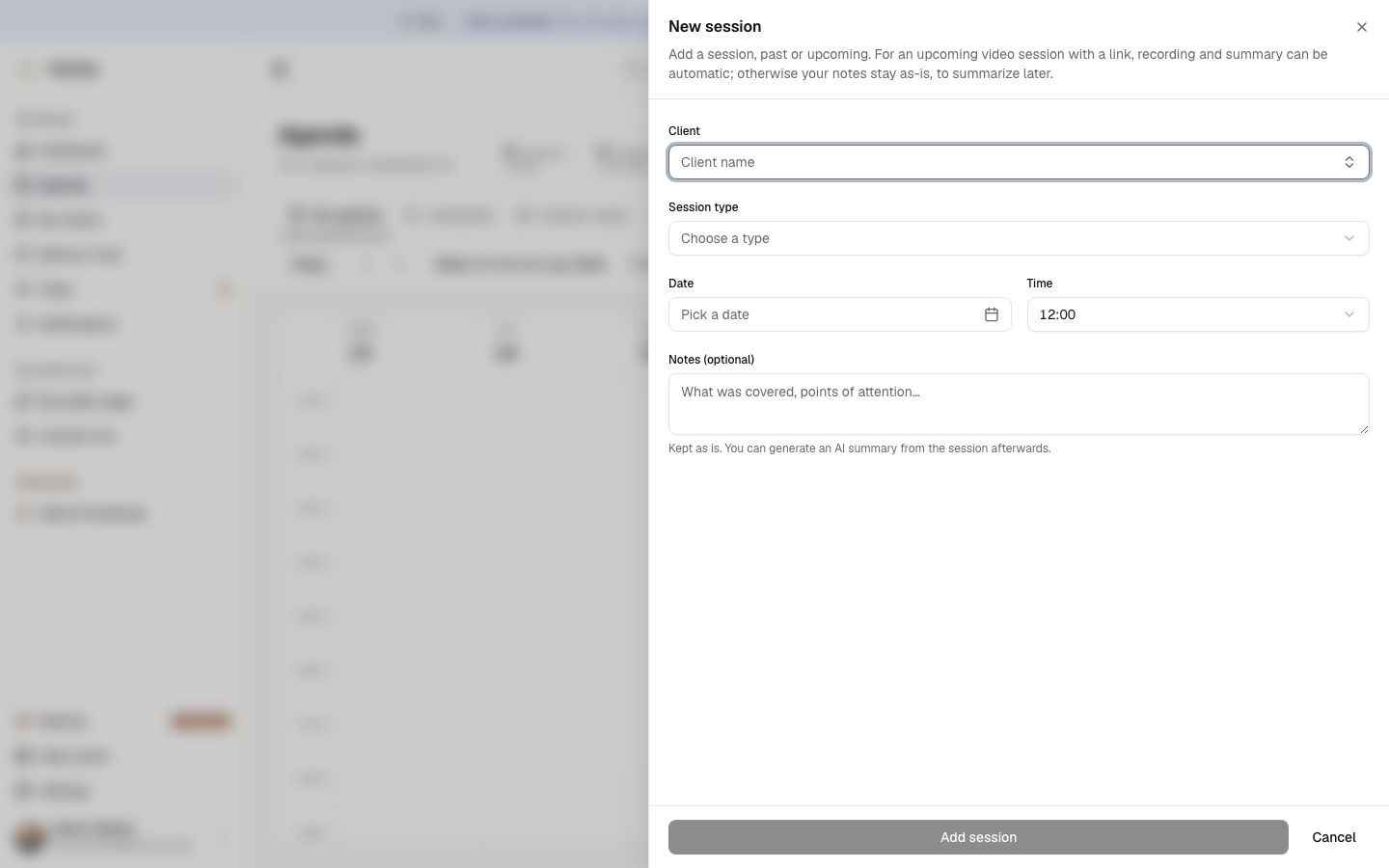Click the Add session button
1389x868 pixels.
click(978, 837)
